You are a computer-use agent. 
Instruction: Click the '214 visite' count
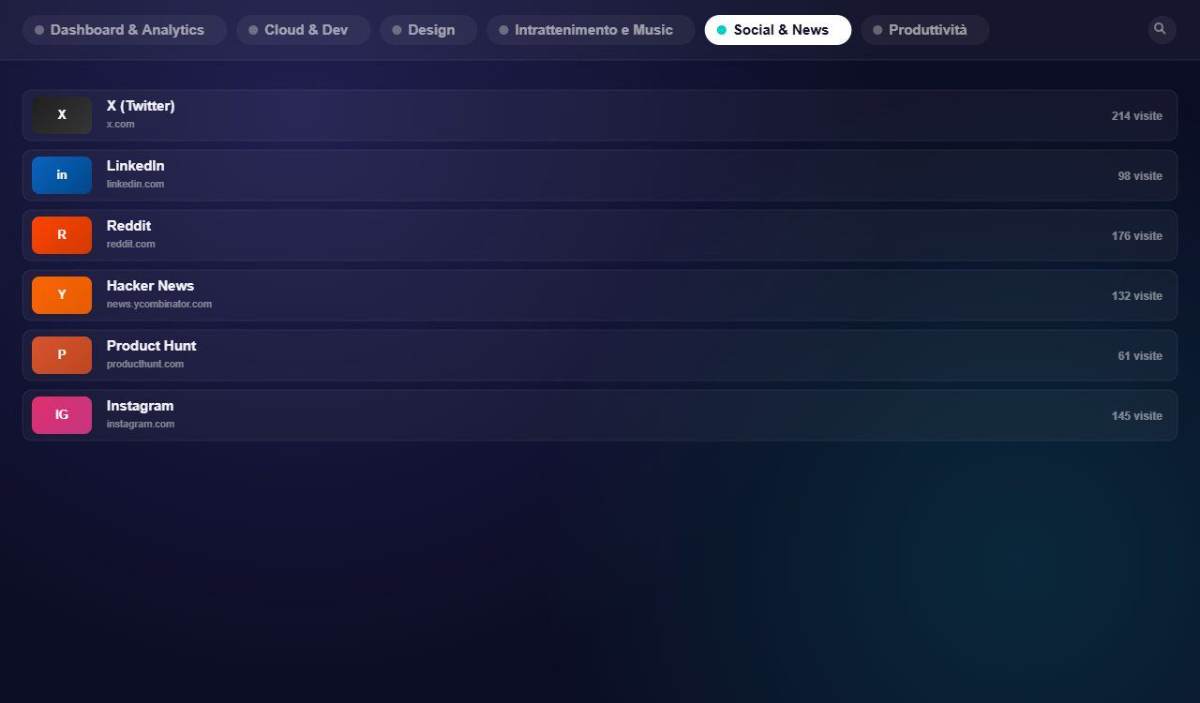[x=1137, y=116]
